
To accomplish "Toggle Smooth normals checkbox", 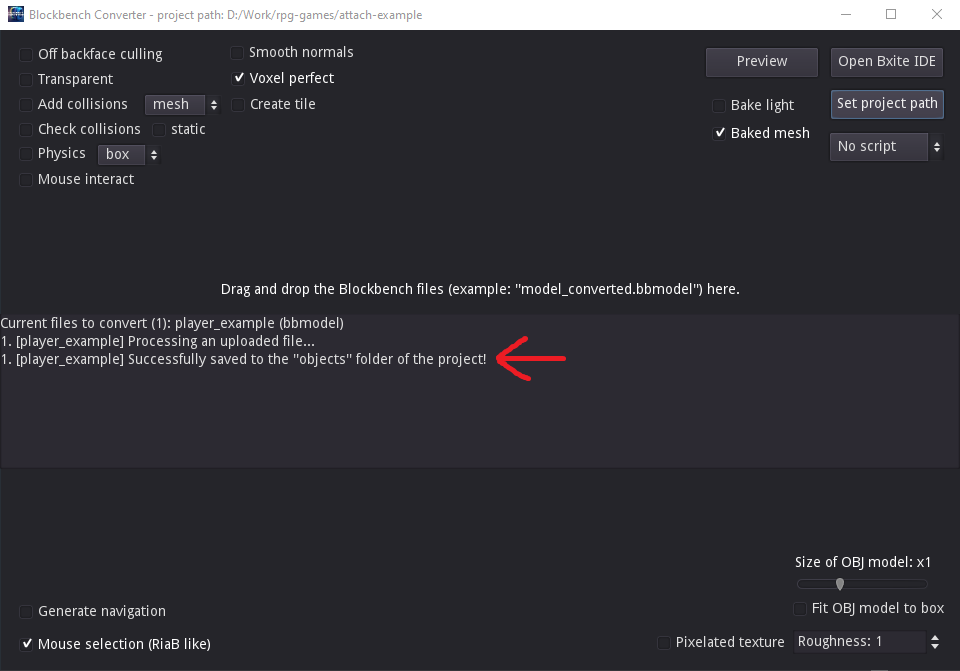I will (237, 53).
